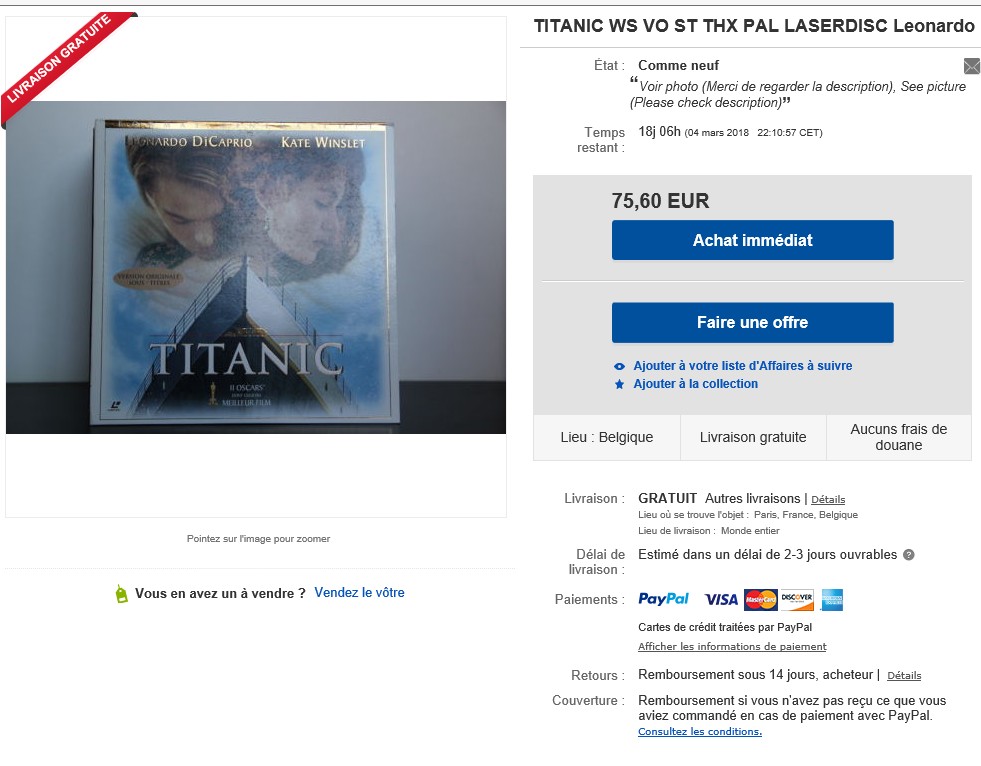
Task: Buy now with Achat immédiat button
Action: pyautogui.click(x=753, y=240)
